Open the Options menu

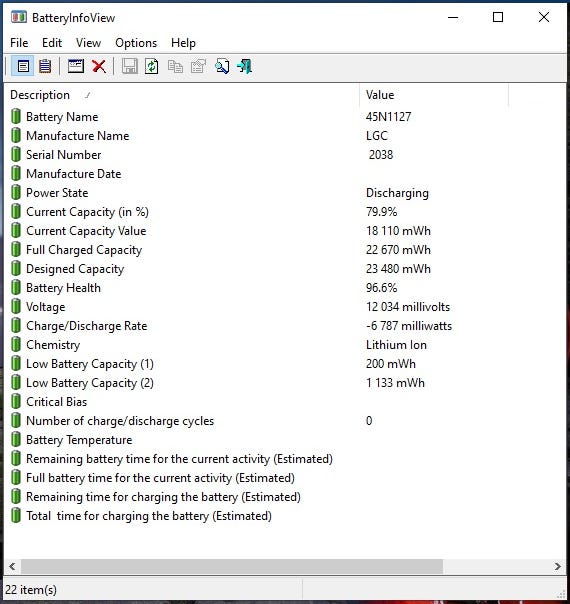pyautogui.click(x=136, y=43)
